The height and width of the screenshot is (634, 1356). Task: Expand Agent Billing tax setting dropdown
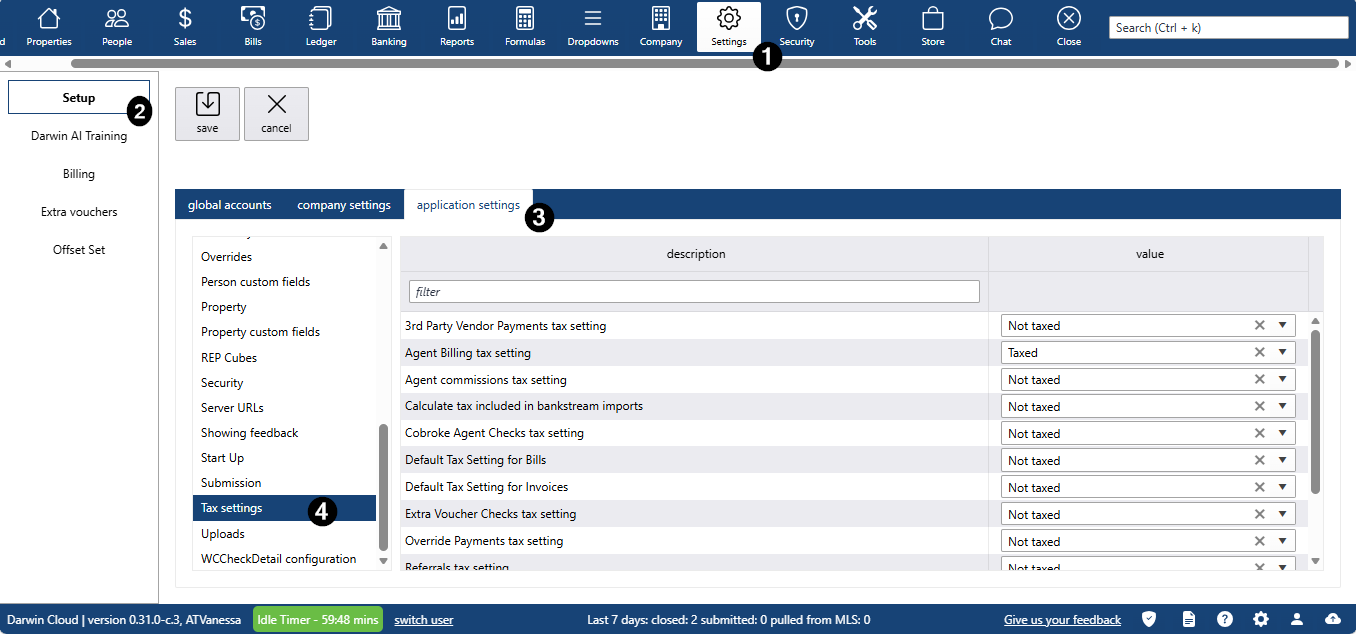click(1282, 353)
